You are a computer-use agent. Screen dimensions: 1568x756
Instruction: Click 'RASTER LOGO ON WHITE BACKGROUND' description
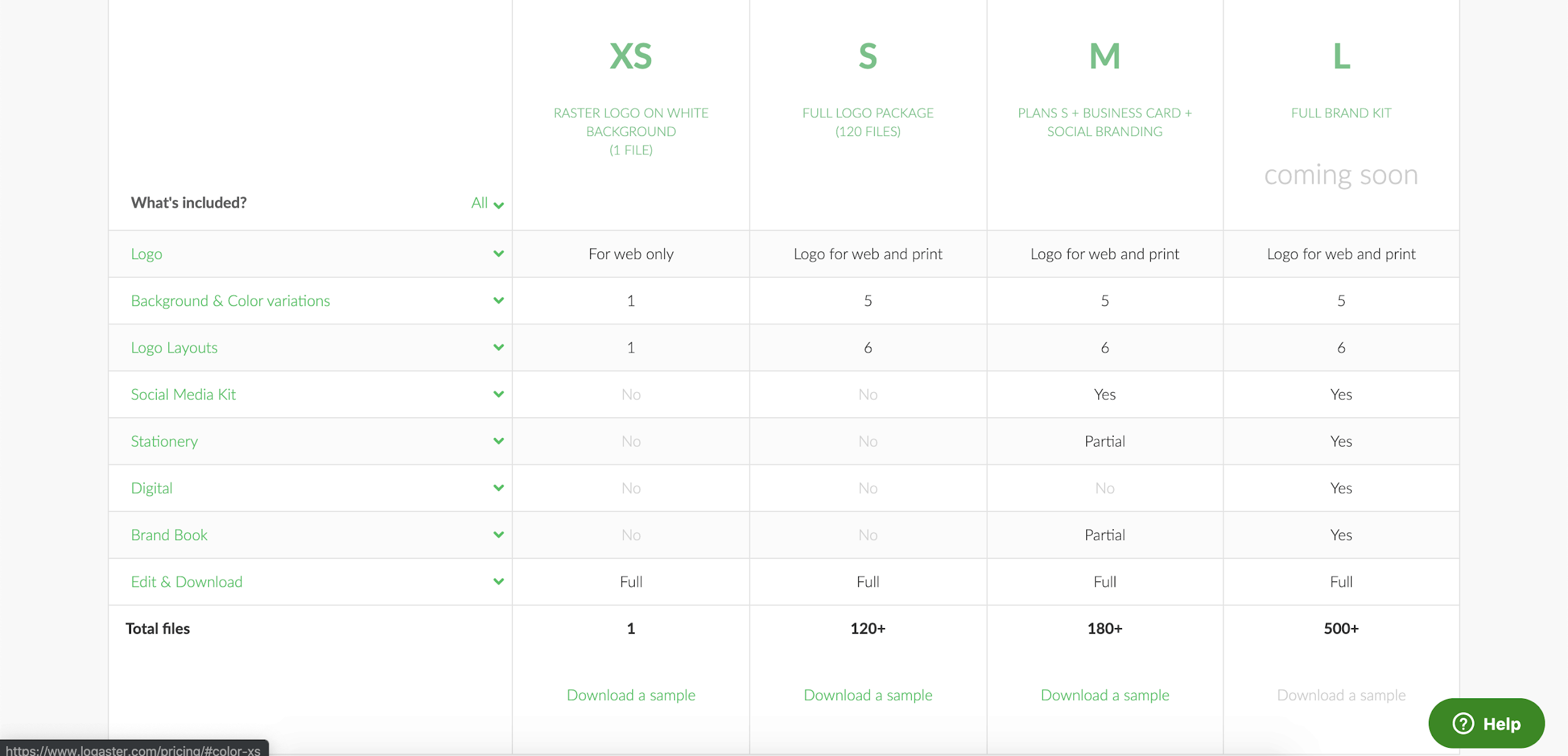point(631,122)
